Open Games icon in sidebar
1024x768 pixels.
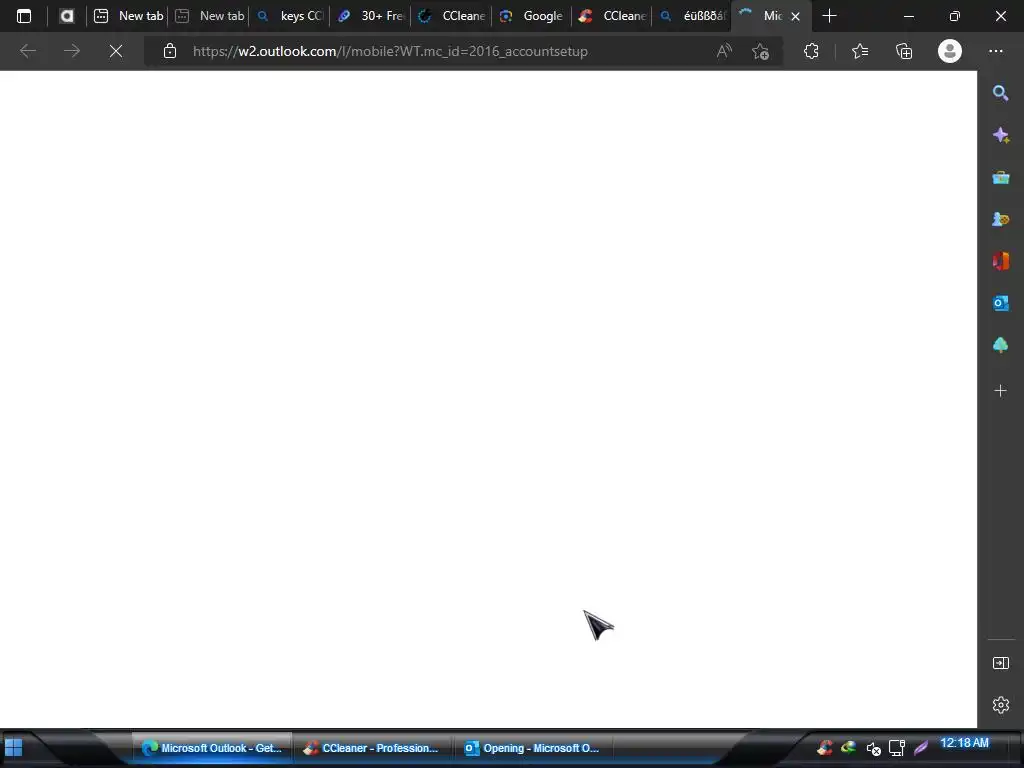click(1000, 219)
